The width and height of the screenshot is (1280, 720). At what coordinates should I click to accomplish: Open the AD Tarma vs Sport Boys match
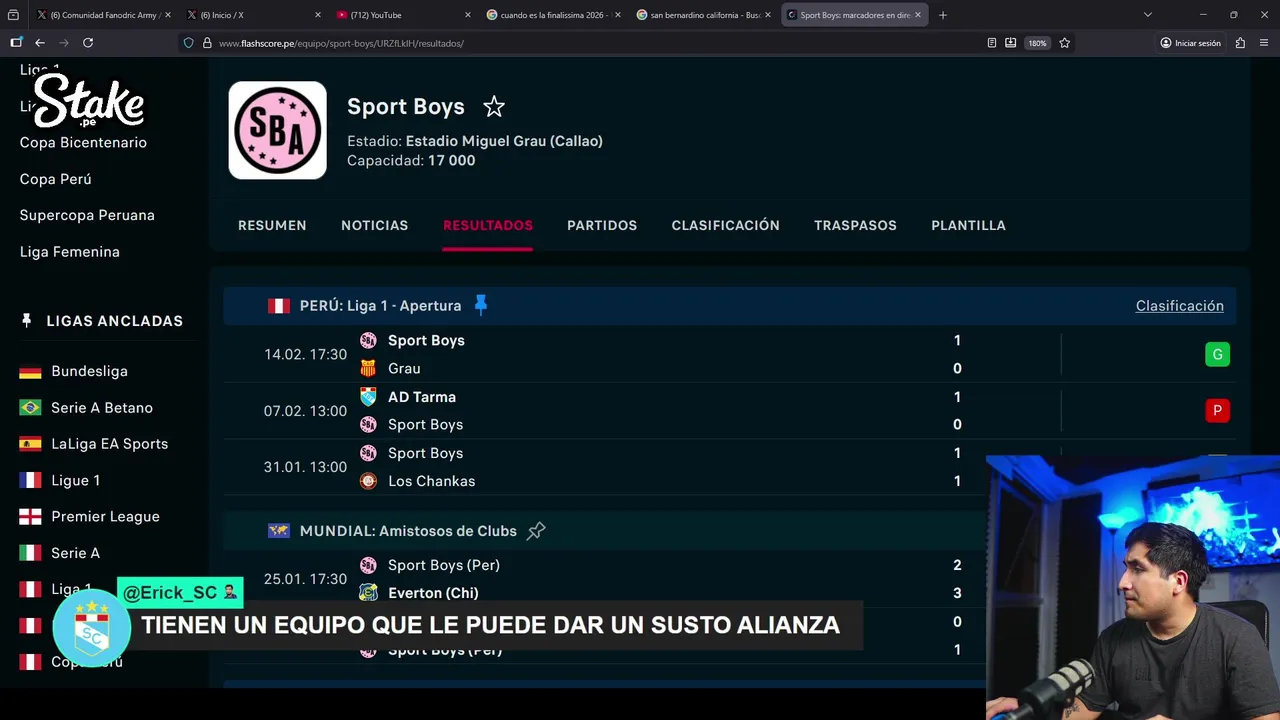pos(730,410)
